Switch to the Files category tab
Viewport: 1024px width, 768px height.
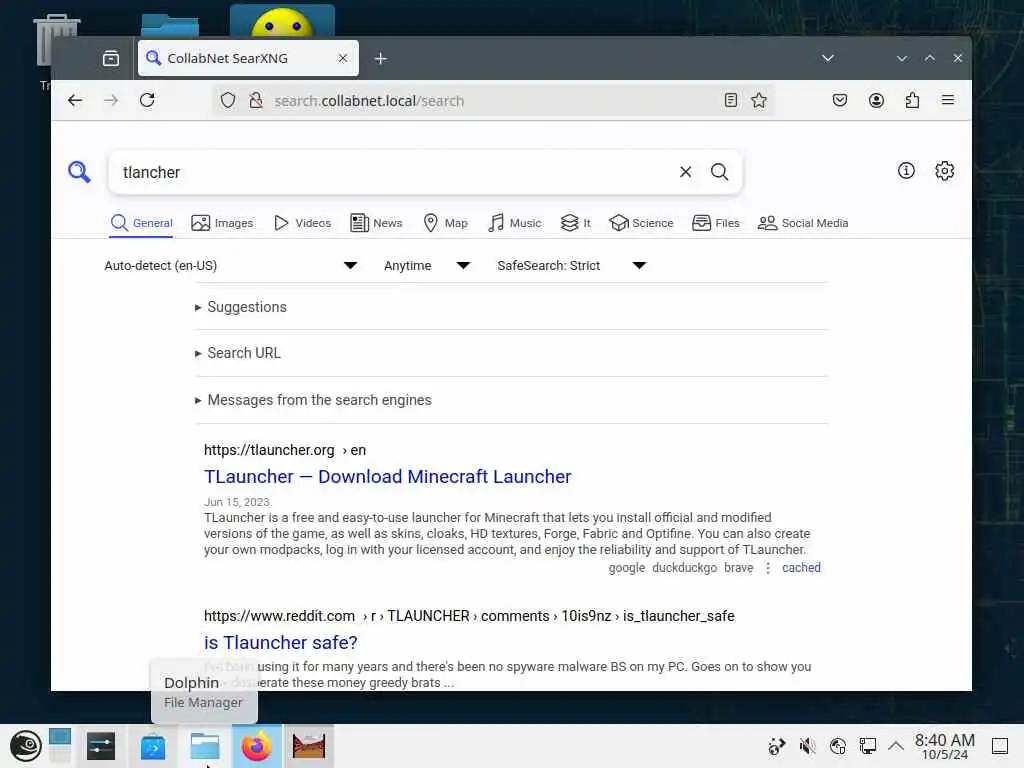point(716,223)
